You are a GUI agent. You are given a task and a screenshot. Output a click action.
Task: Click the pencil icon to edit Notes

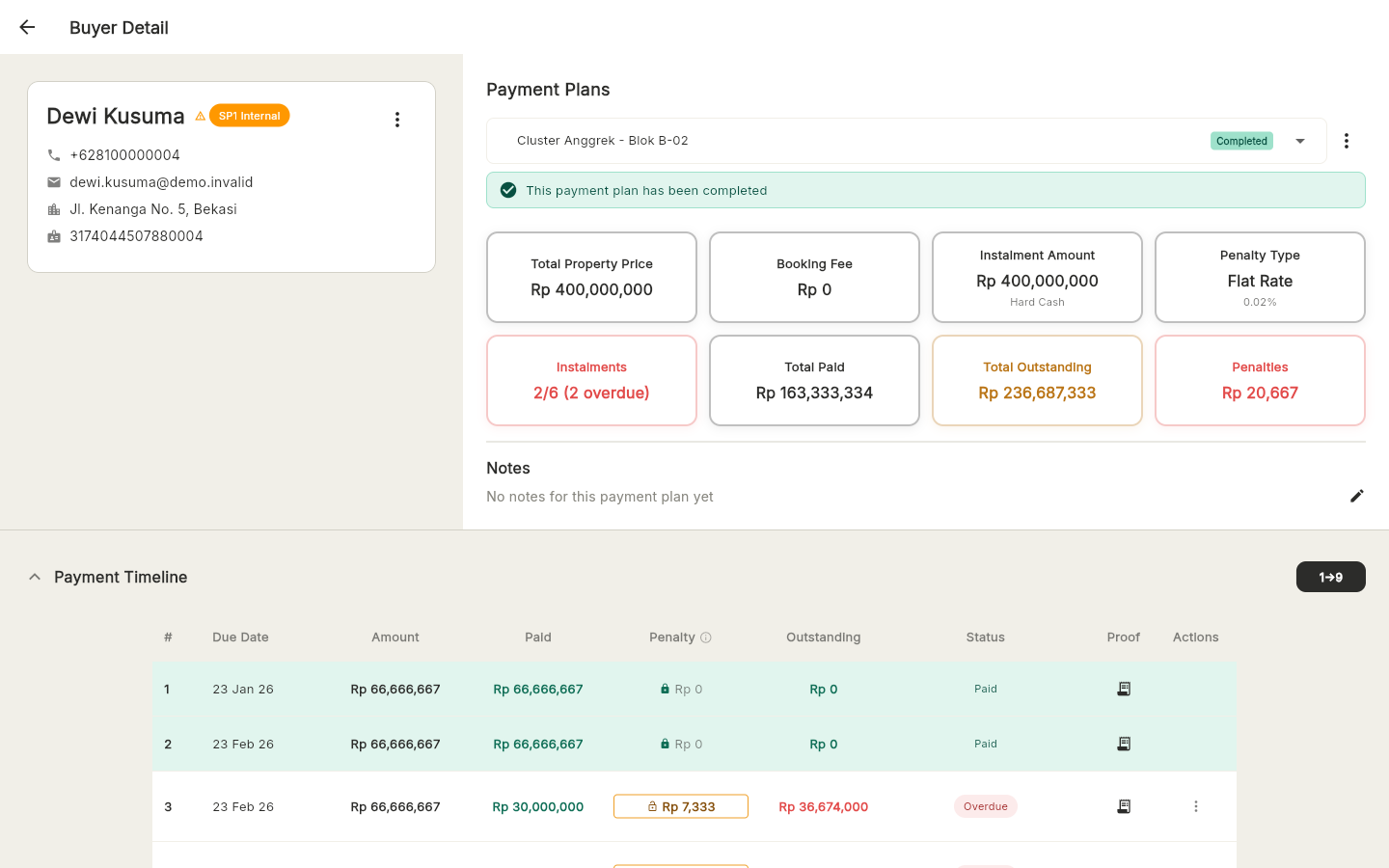(x=1357, y=496)
